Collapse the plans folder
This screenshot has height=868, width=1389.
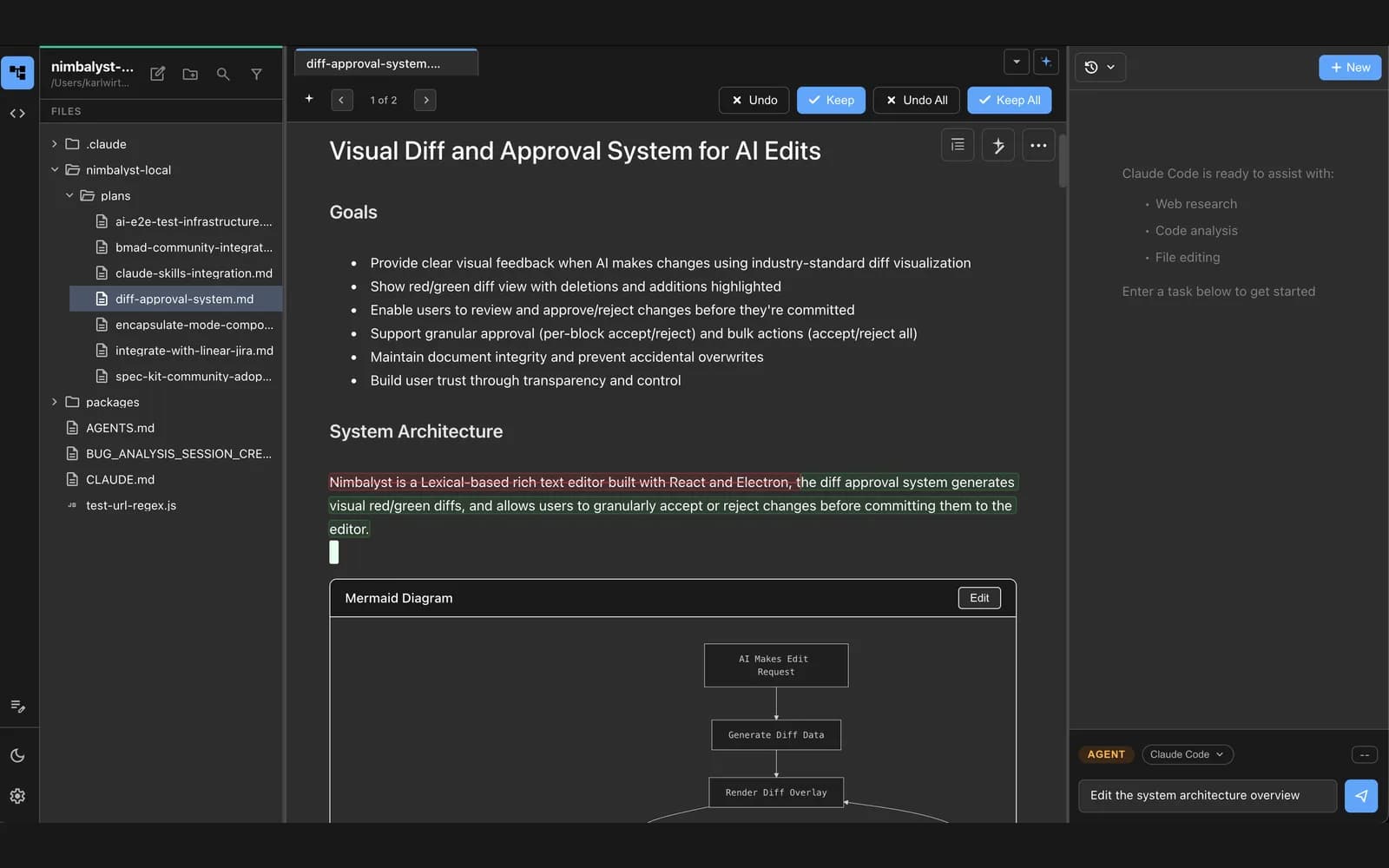69,196
